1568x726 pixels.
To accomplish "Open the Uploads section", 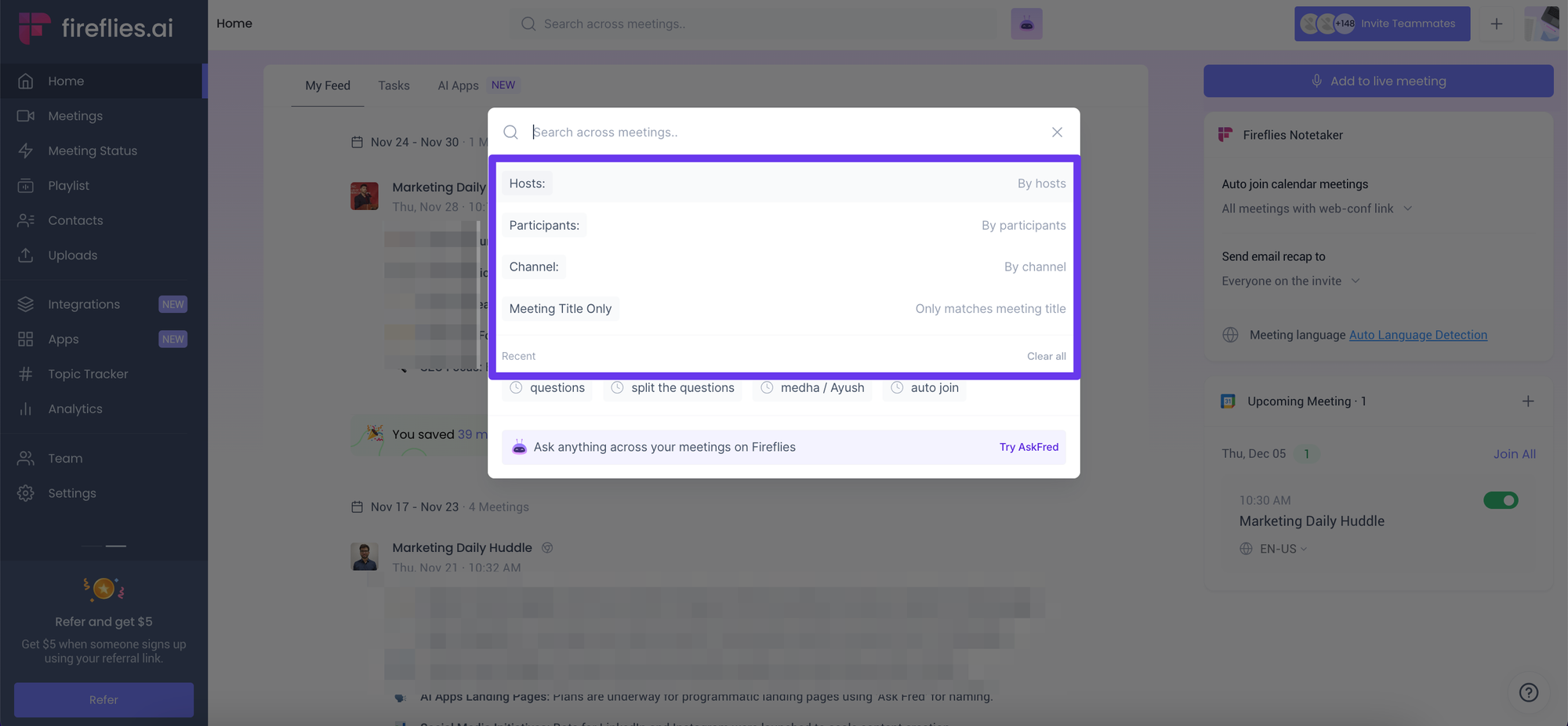I will click(73, 255).
